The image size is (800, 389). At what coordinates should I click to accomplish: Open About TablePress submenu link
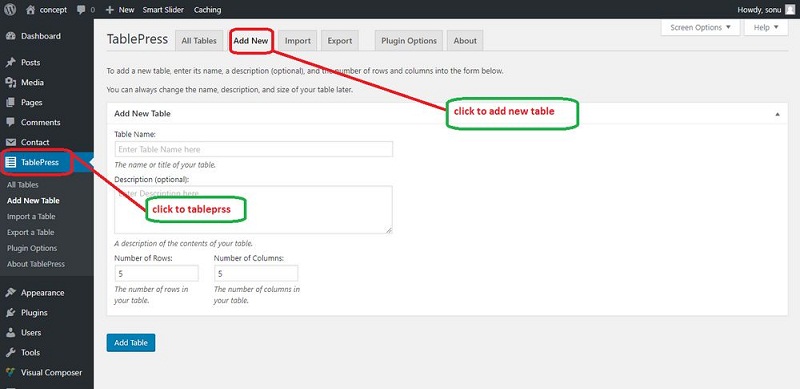pyautogui.click(x=36, y=264)
